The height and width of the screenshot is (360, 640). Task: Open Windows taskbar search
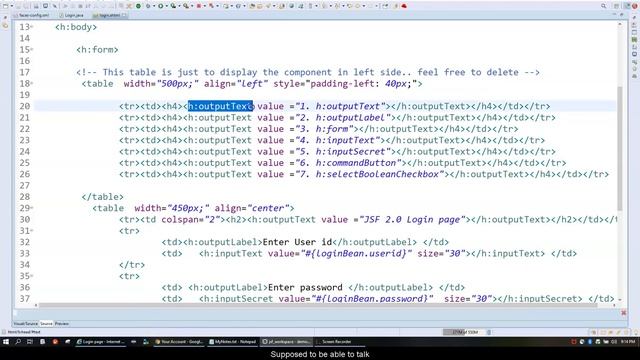[x=18, y=342]
